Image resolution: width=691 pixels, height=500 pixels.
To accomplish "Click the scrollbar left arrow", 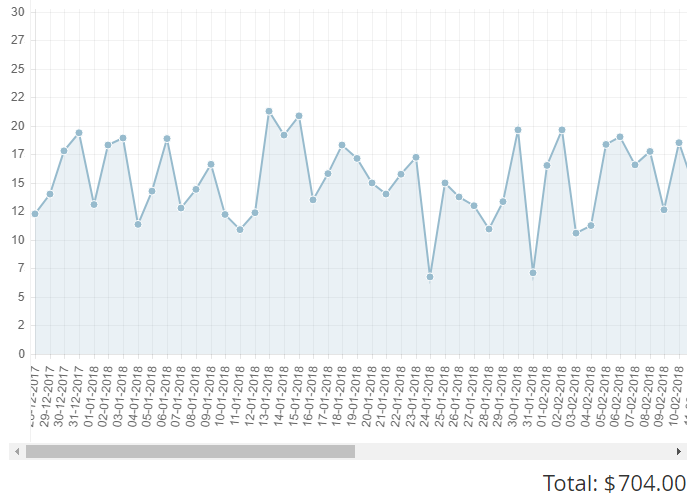I will (x=17, y=452).
